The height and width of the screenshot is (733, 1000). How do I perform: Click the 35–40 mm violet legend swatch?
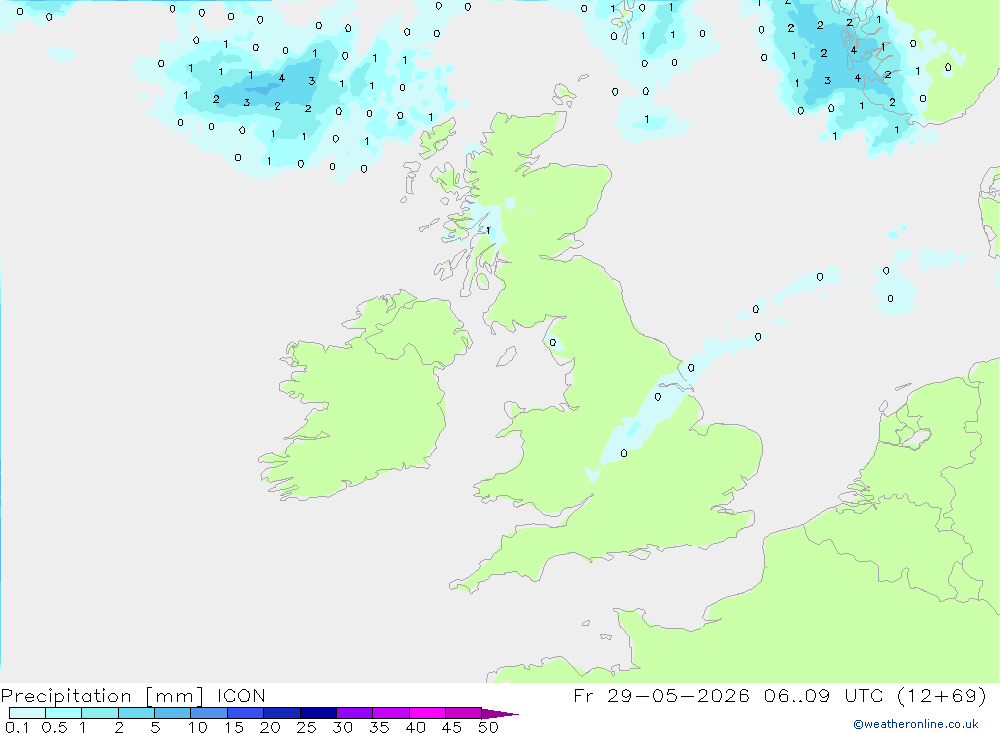point(391,713)
